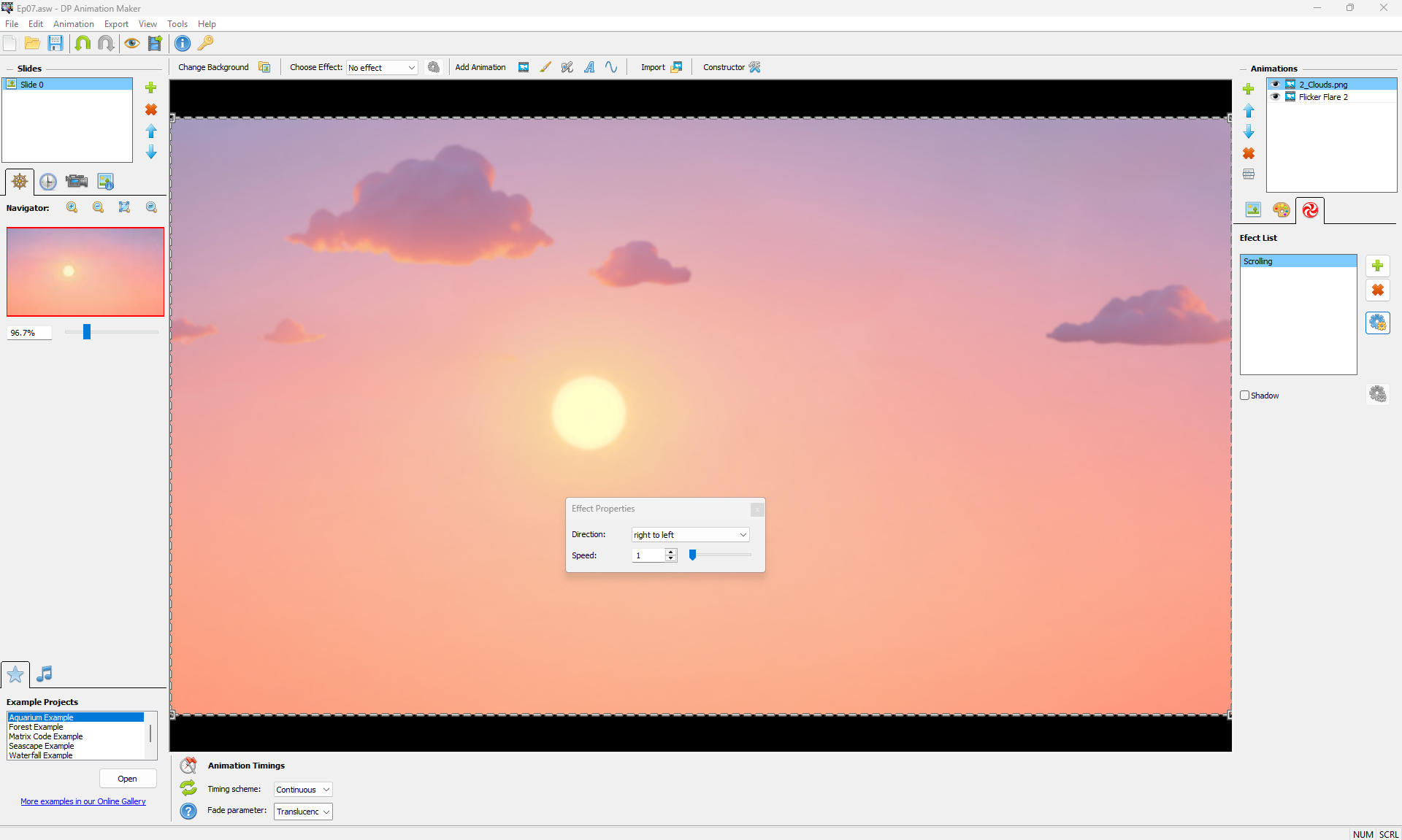Enable the Shadow checkbox
Image resolution: width=1402 pixels, height=840 pixels.
tap(1245, 396)
